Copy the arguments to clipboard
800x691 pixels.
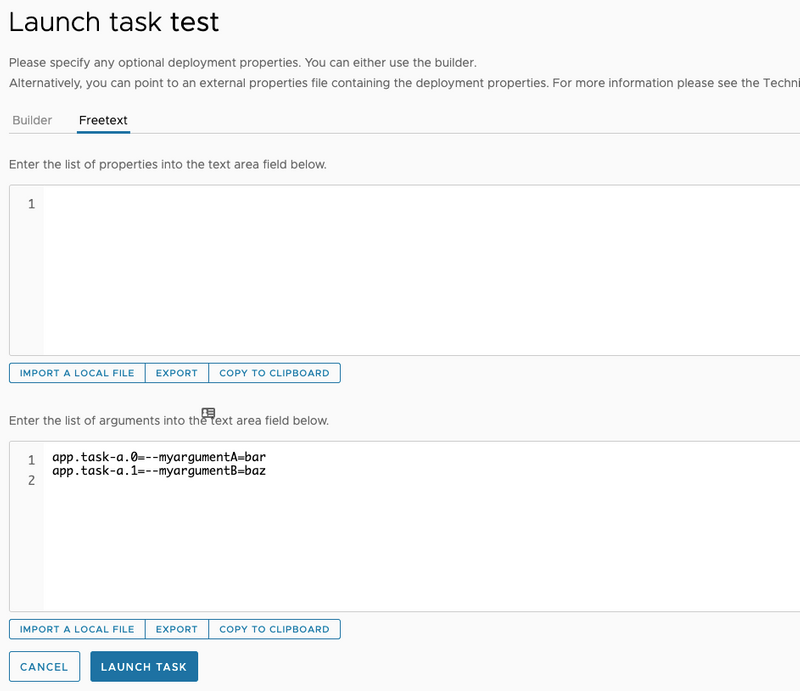click(277, 629)
